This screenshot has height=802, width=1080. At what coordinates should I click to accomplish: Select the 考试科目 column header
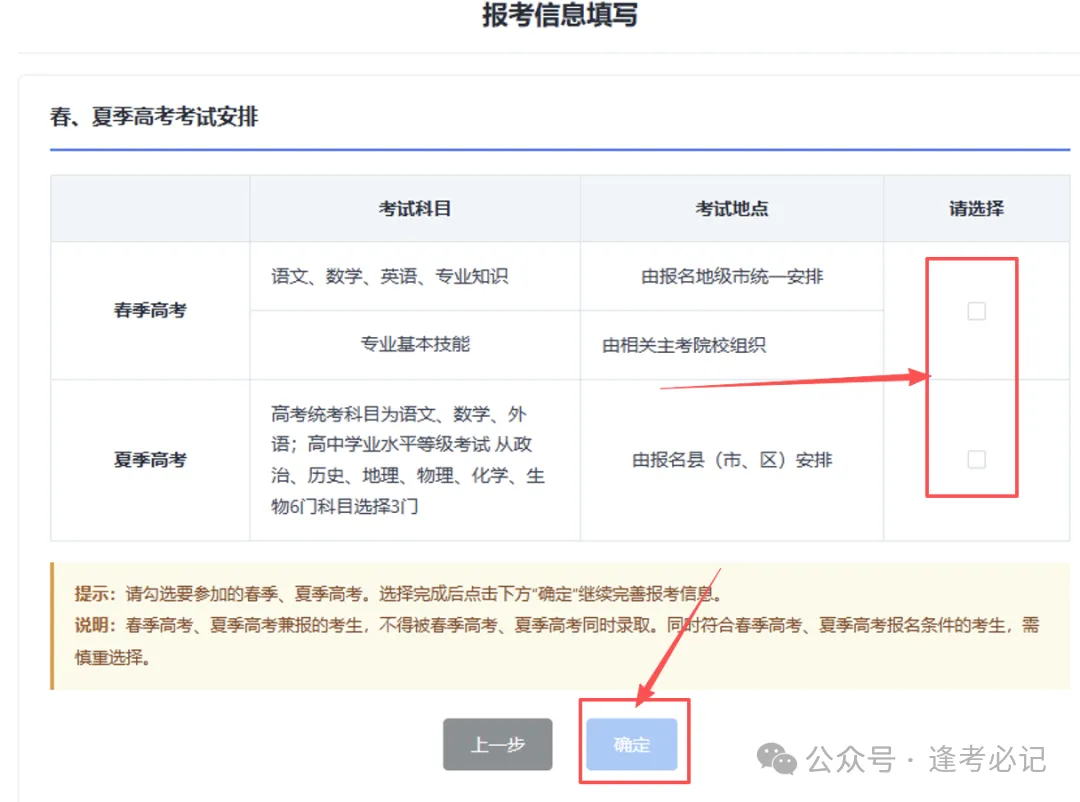(x=415, y=208)
